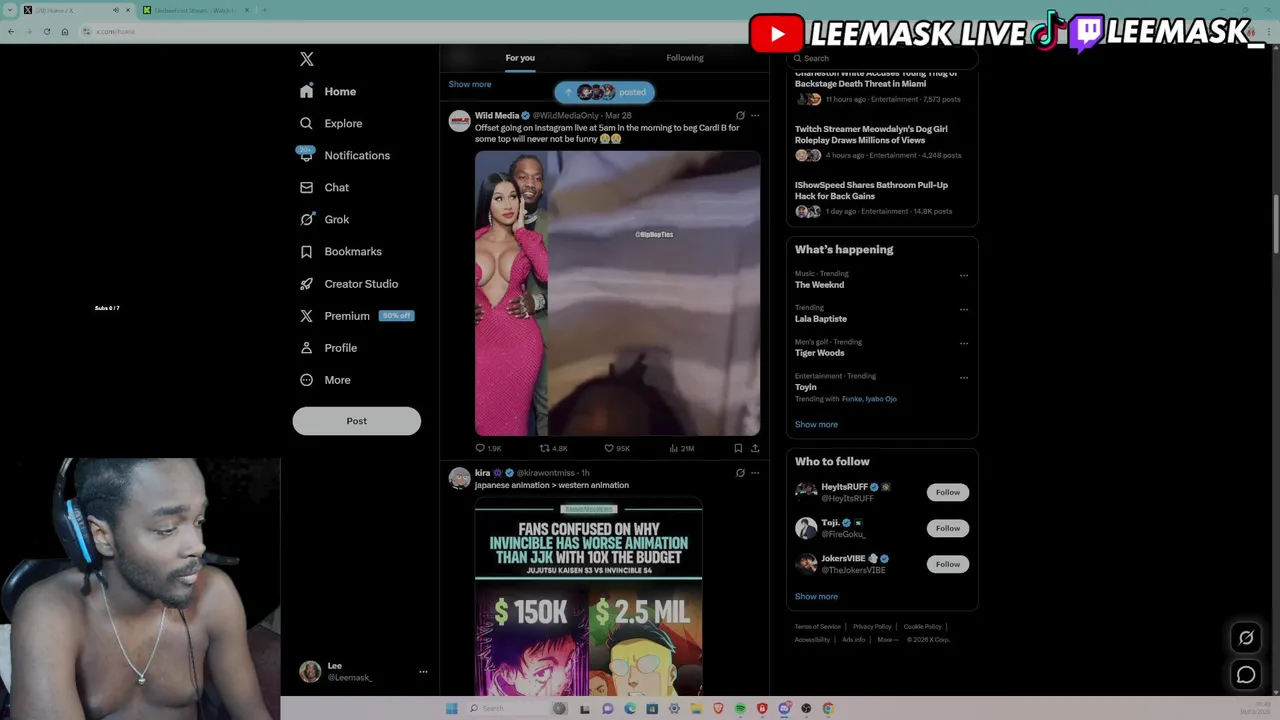Open Profile in the sidebar

point(328,347)
